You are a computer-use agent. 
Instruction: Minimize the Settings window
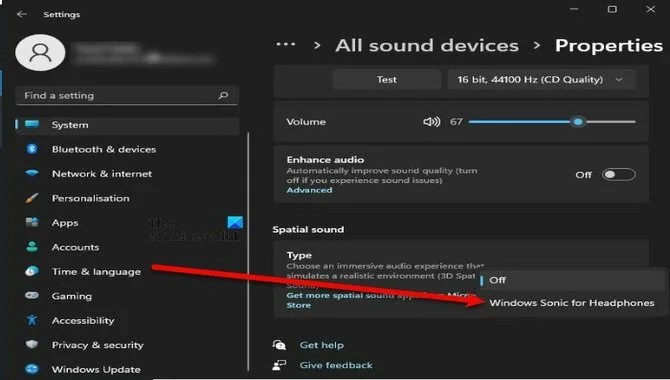[x=574, y=9]
